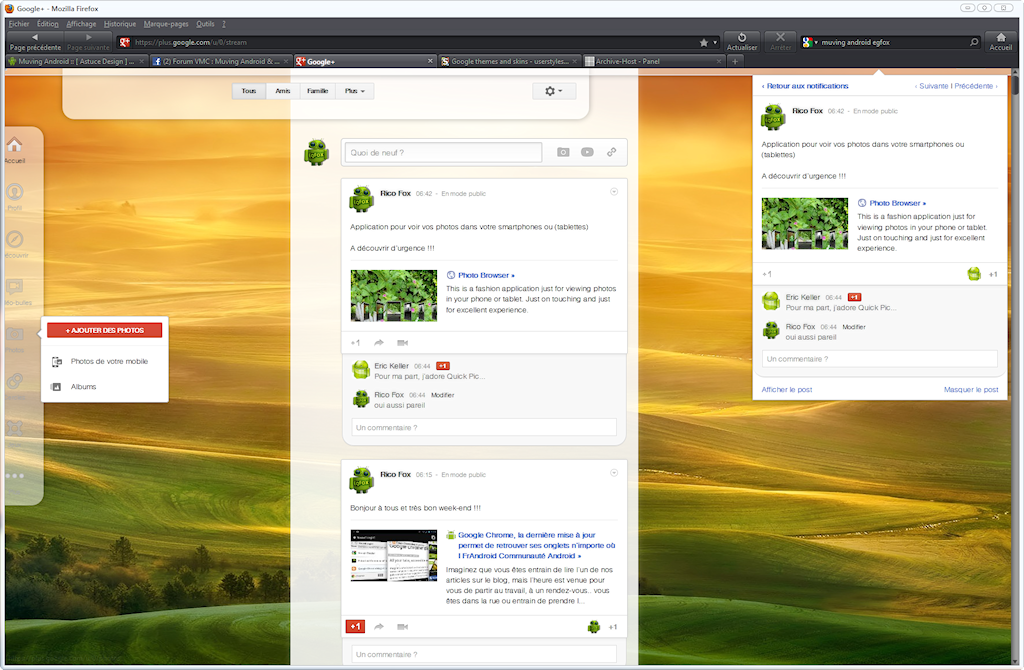Open the Découvrir compass icon in sidebar
Viewport: 1024px width, 670px height.
[x=14, y=239]
